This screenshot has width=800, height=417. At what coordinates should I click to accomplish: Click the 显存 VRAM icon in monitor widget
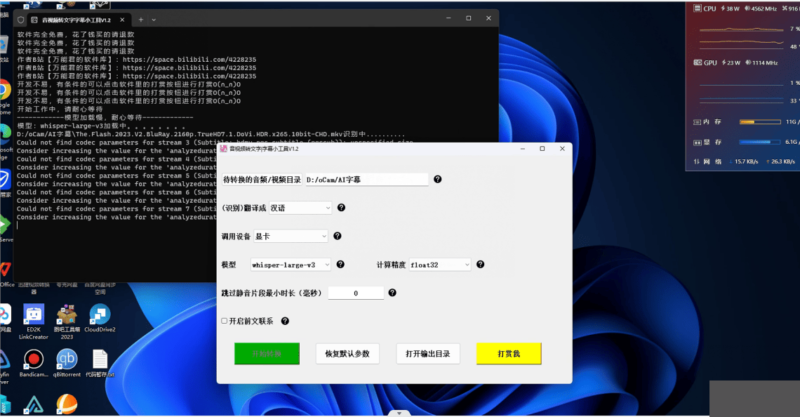tap(697, 142)
